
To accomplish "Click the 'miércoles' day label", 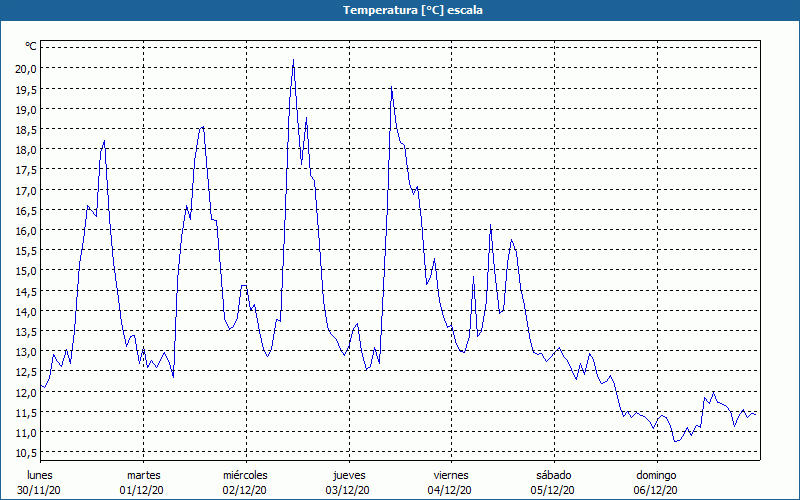I will [x=245, y=475].
